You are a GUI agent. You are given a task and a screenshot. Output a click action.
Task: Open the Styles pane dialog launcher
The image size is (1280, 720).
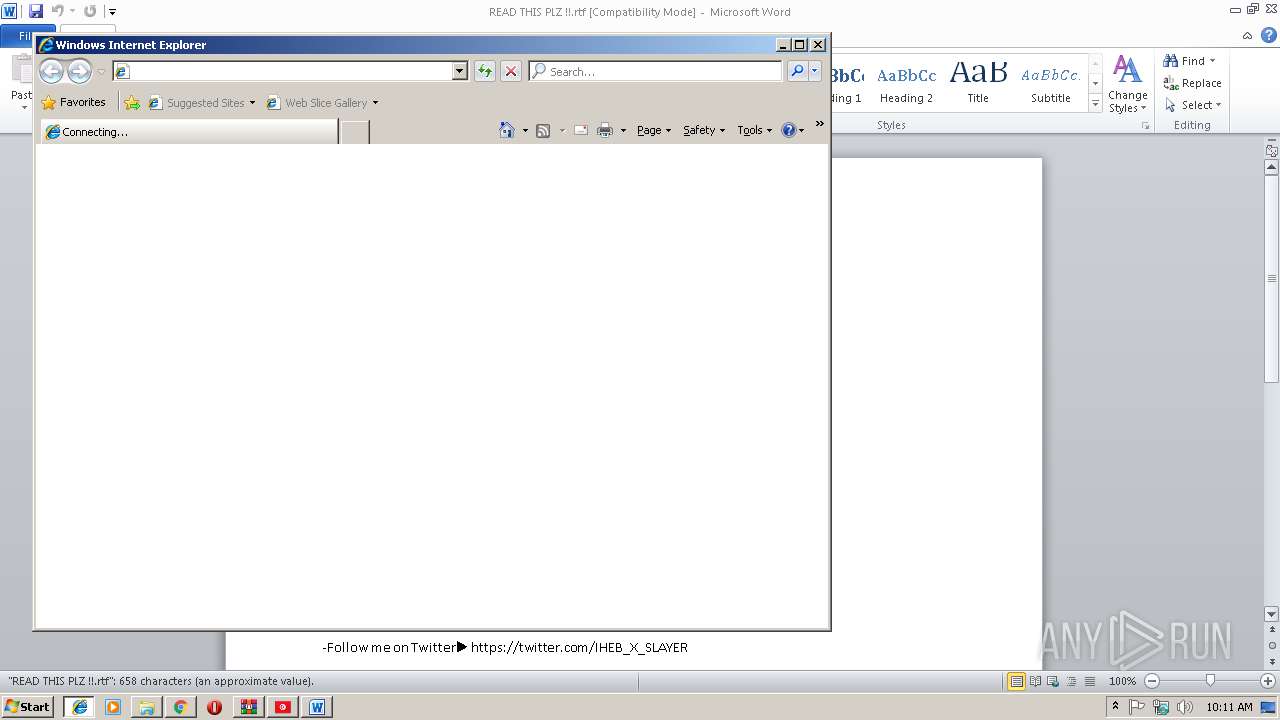[x=1145, y=126]
